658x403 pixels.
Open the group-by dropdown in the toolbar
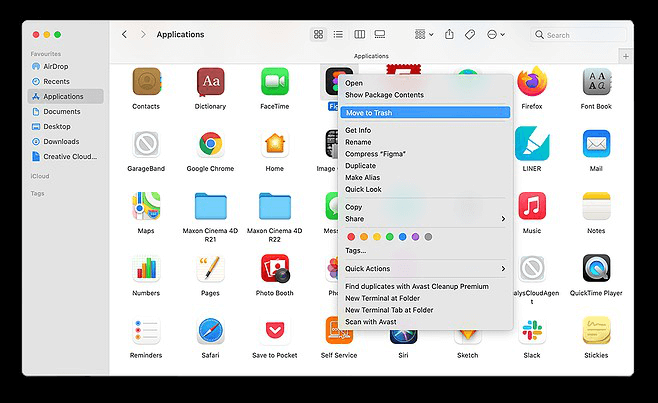pos(424,34)
